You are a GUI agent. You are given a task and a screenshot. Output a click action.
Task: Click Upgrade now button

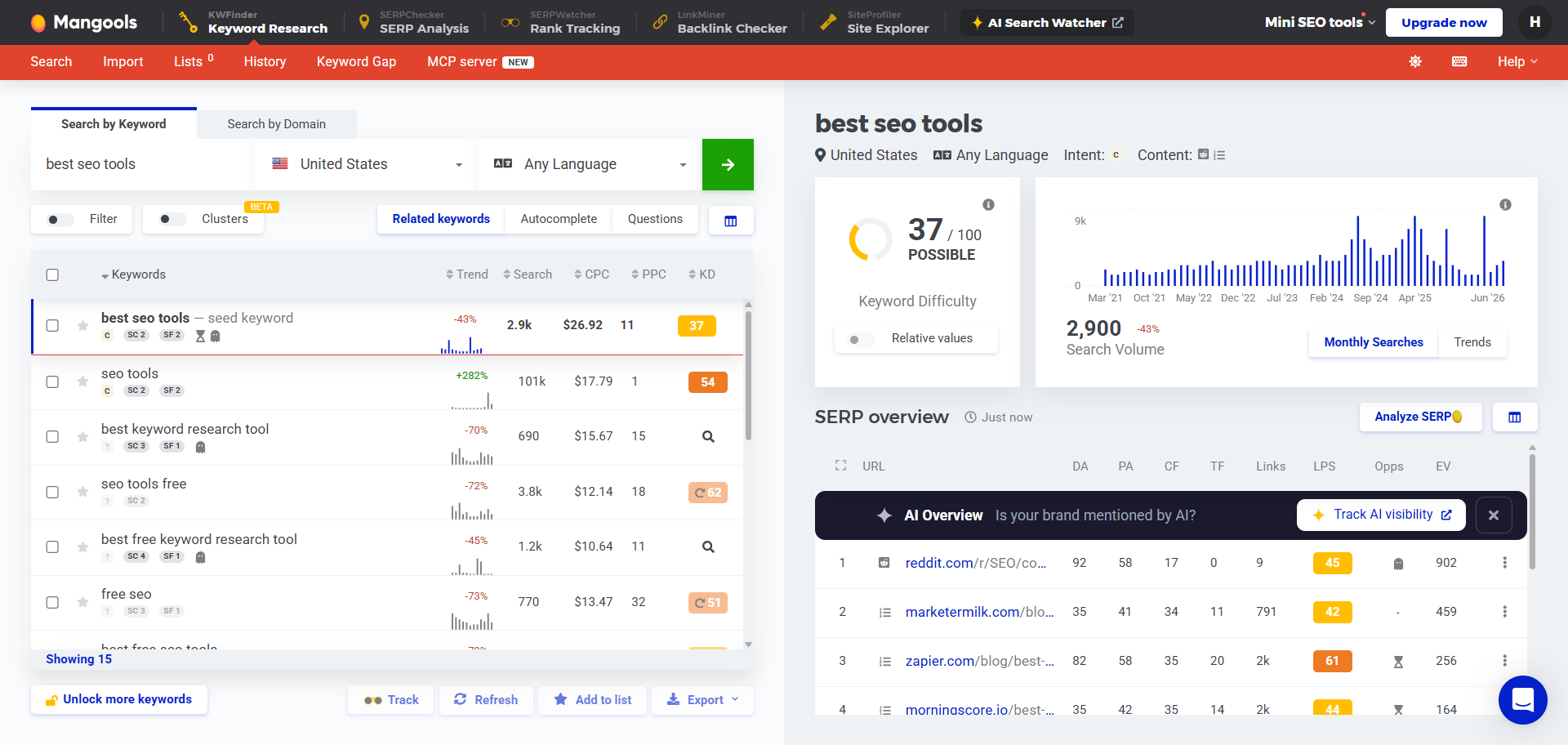pyautogui.click(x=1444, y=22)
